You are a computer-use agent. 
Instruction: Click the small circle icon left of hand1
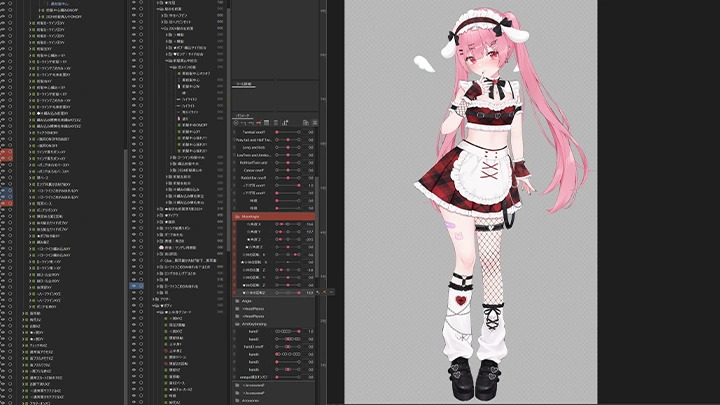click(x=234, y=332)
